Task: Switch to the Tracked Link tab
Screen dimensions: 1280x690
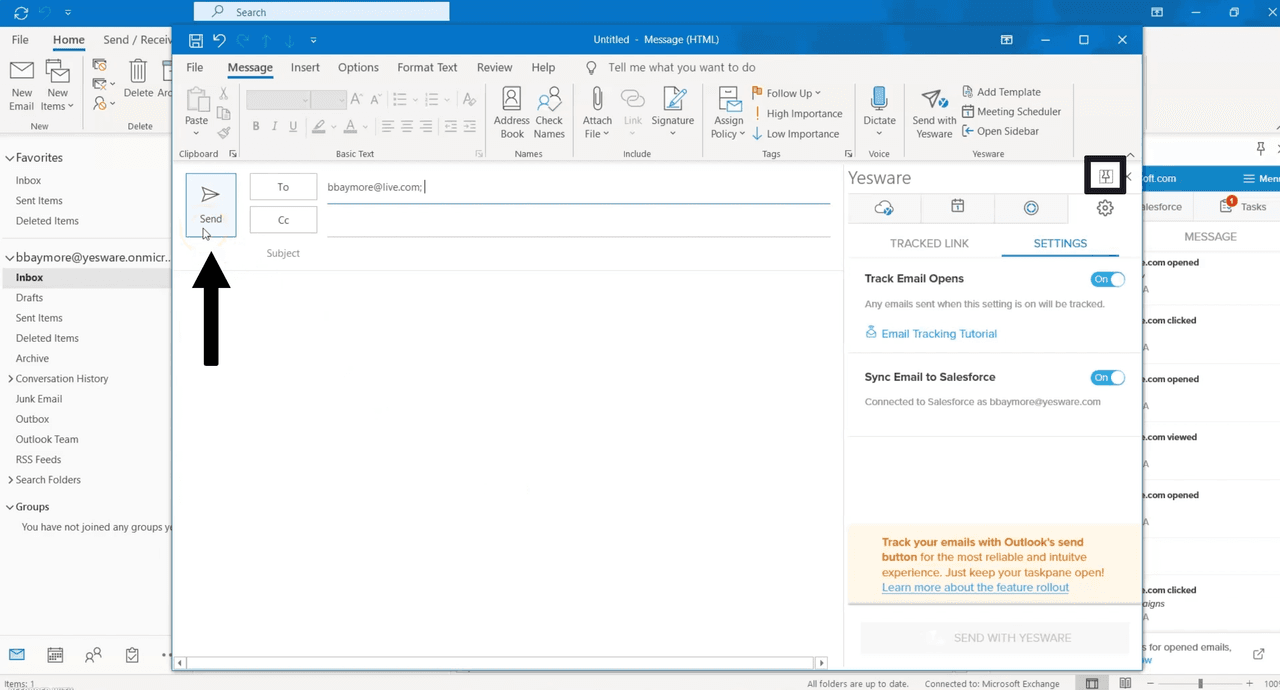Action: point(929,243)
